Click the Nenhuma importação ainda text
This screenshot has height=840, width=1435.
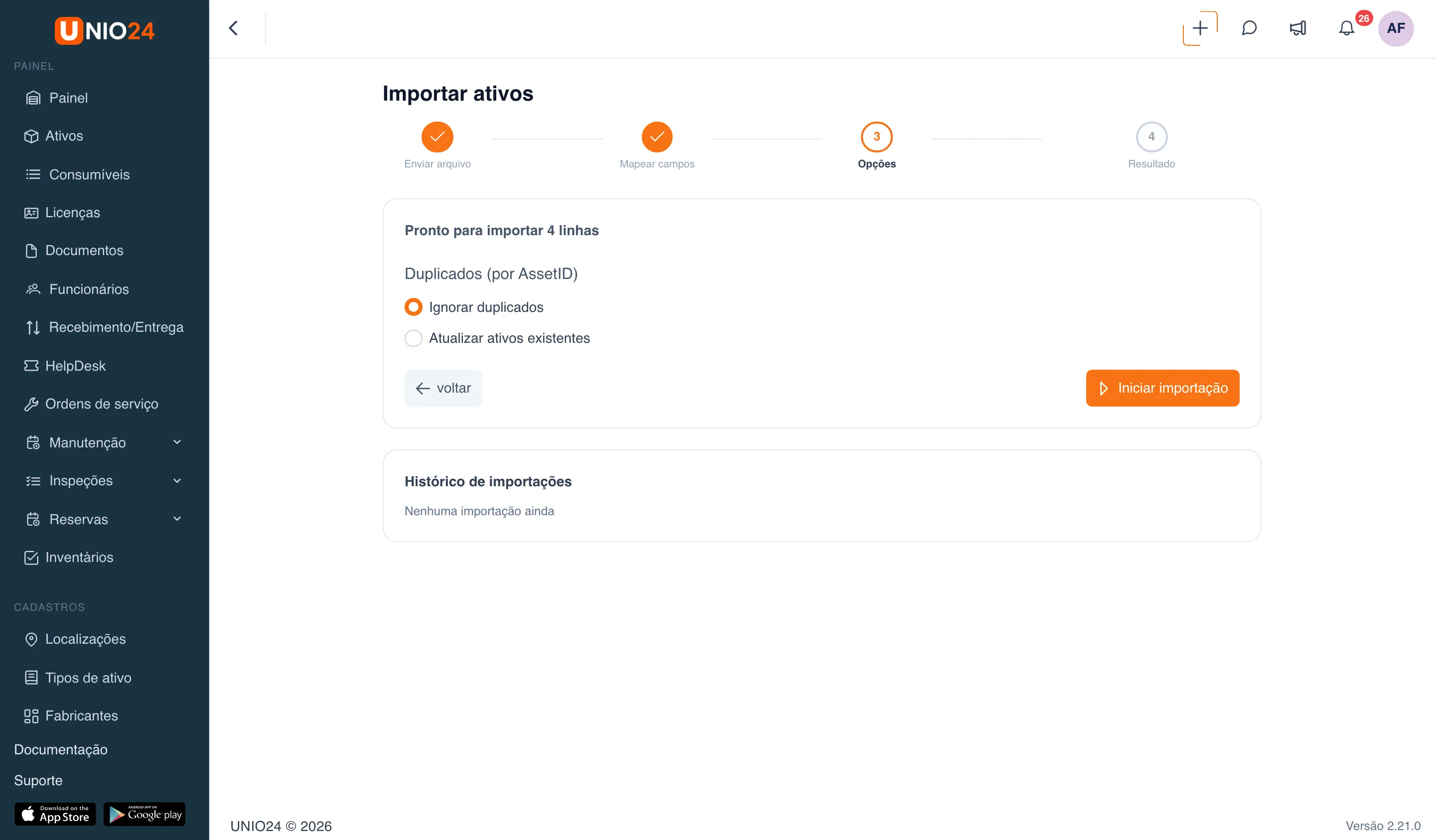click(x=479, y=511)
